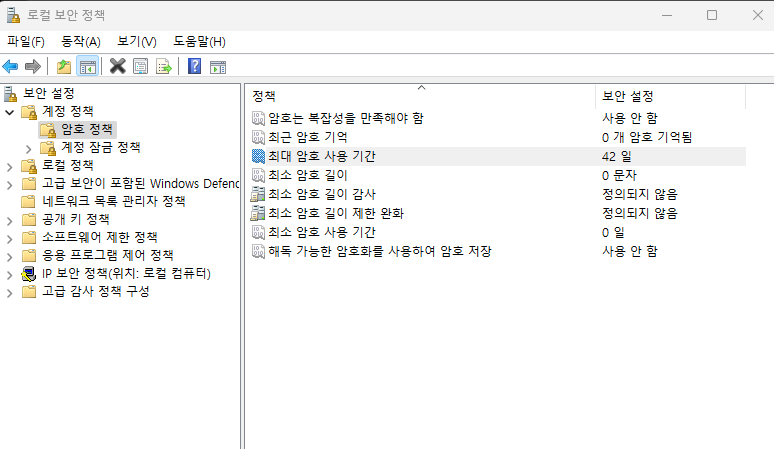
Task: Open the 동작(A) menu
Action: pyautogui.click(x=80, y=41)
